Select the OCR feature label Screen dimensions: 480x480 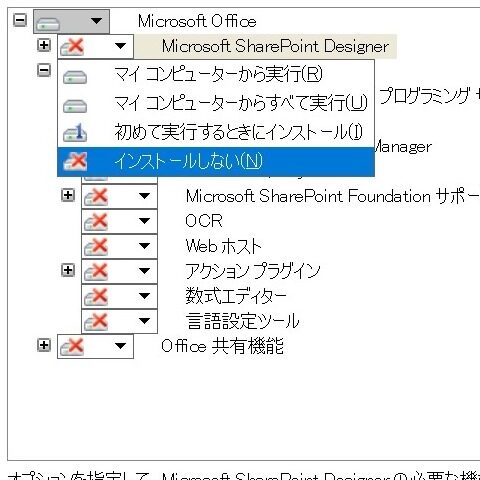tap(204, 221)
